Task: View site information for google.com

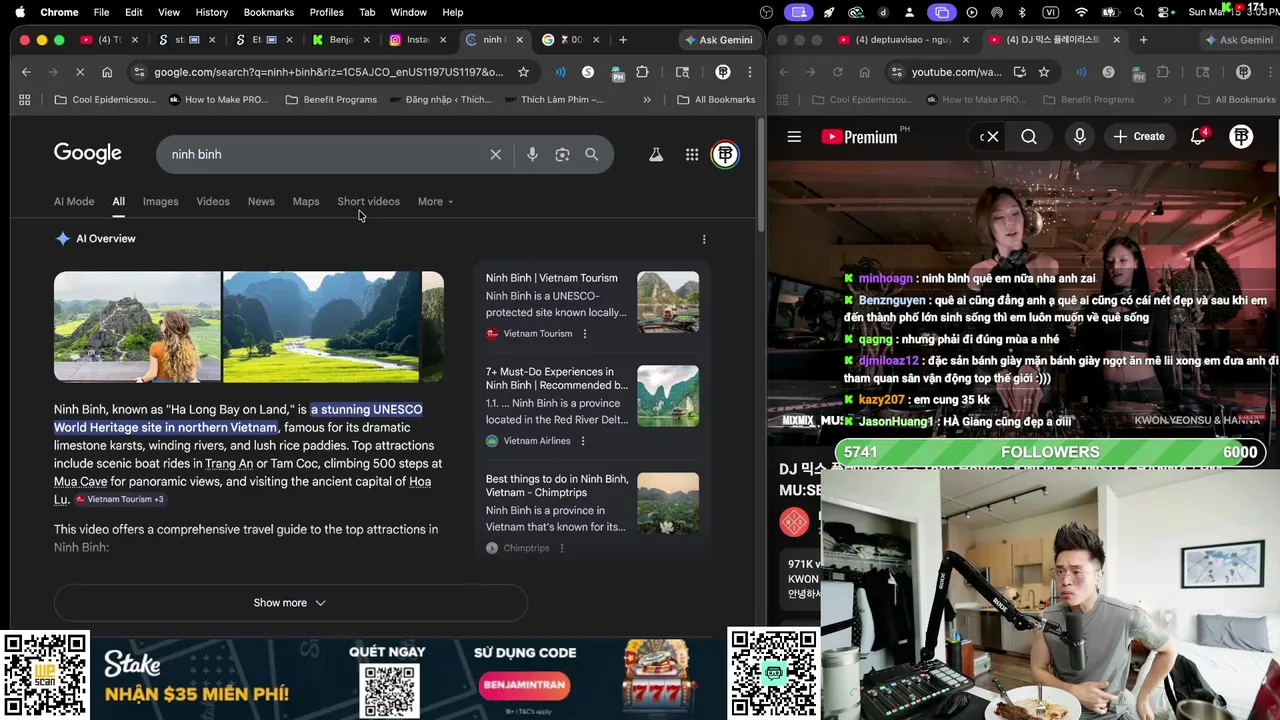Action: pos(138,72)
